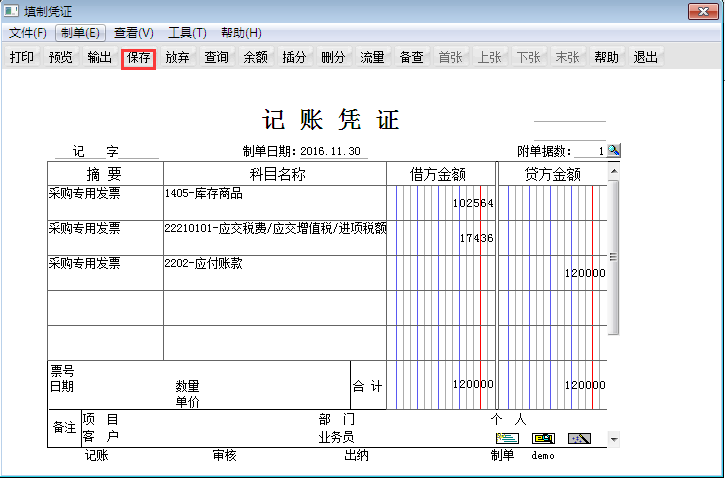The image size is (725, 479).
Task: Click the magnifier icon beside 附单据数
Action: coord(614,150)
